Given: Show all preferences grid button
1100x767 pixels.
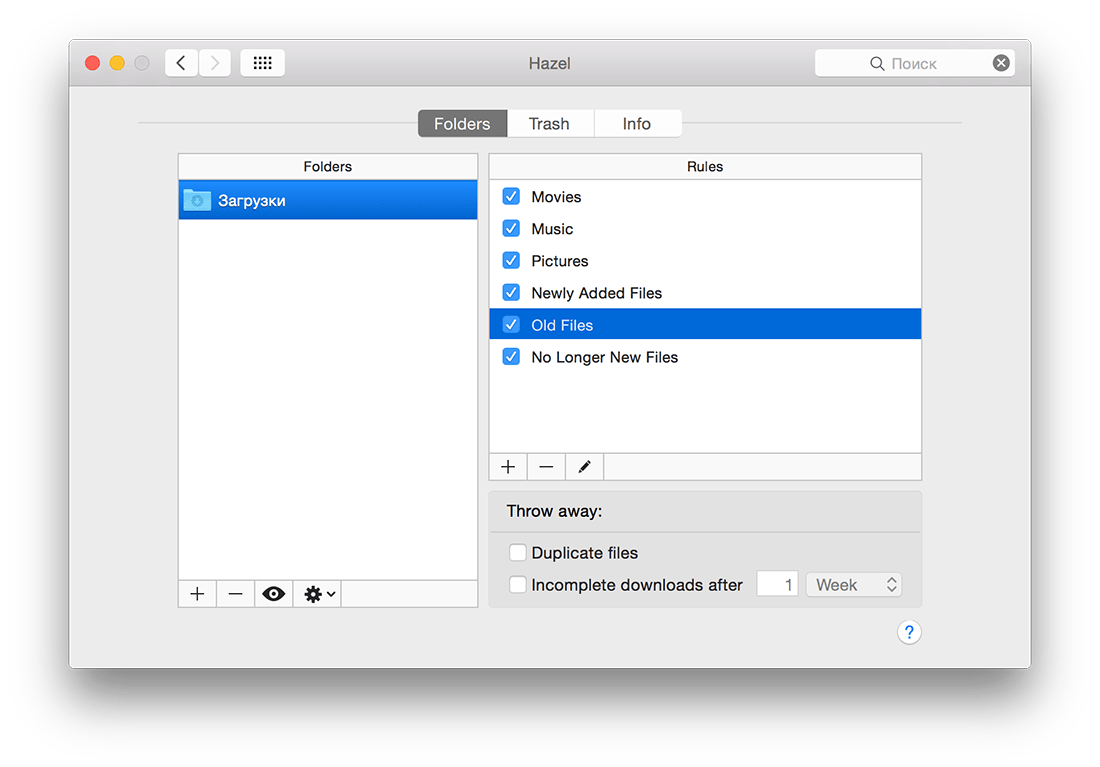Looking at the screenshot, I should 262,63.
